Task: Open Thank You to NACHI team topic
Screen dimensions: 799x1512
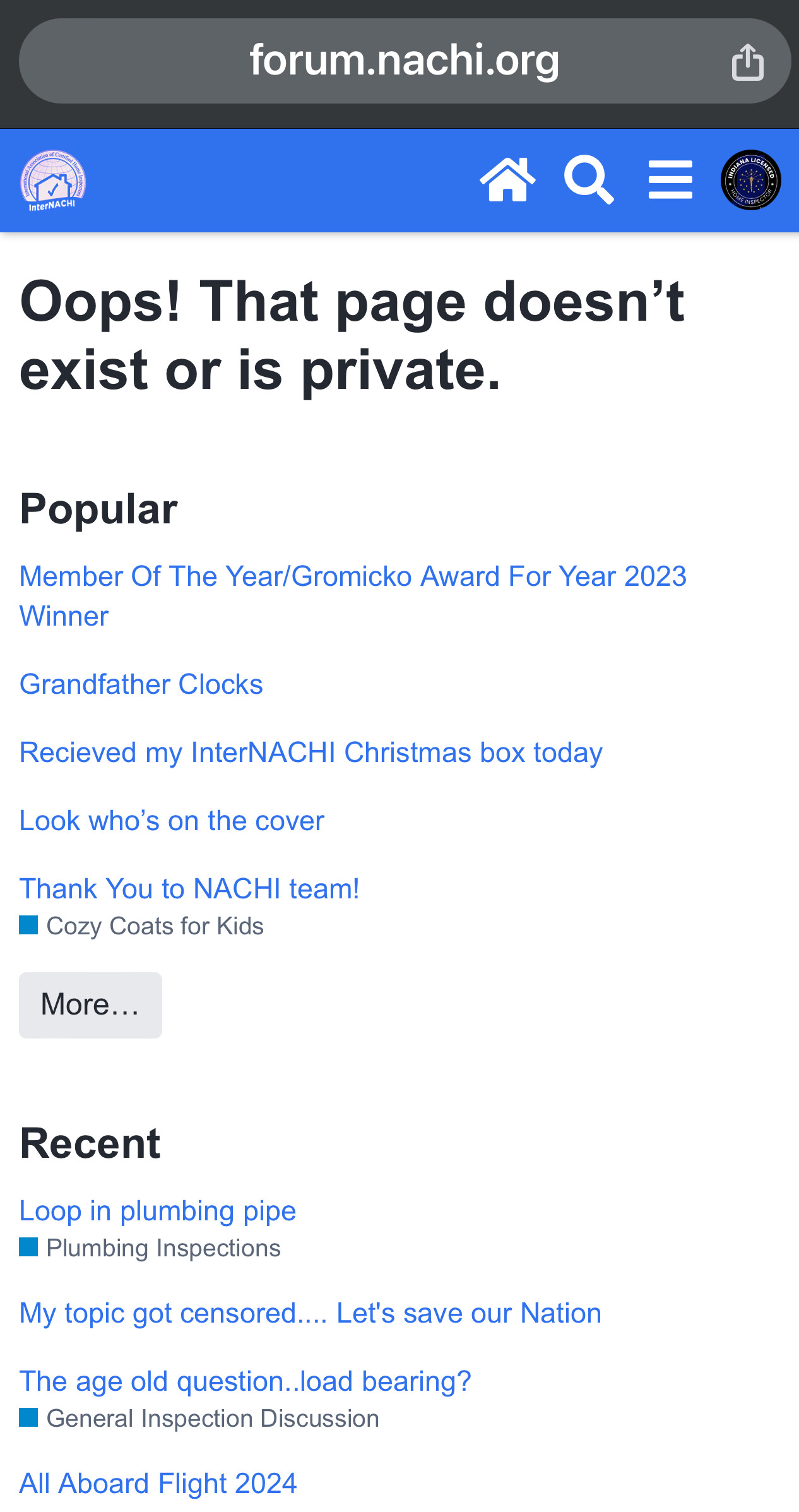Action: pyautogui.click(x=189, y=889)
